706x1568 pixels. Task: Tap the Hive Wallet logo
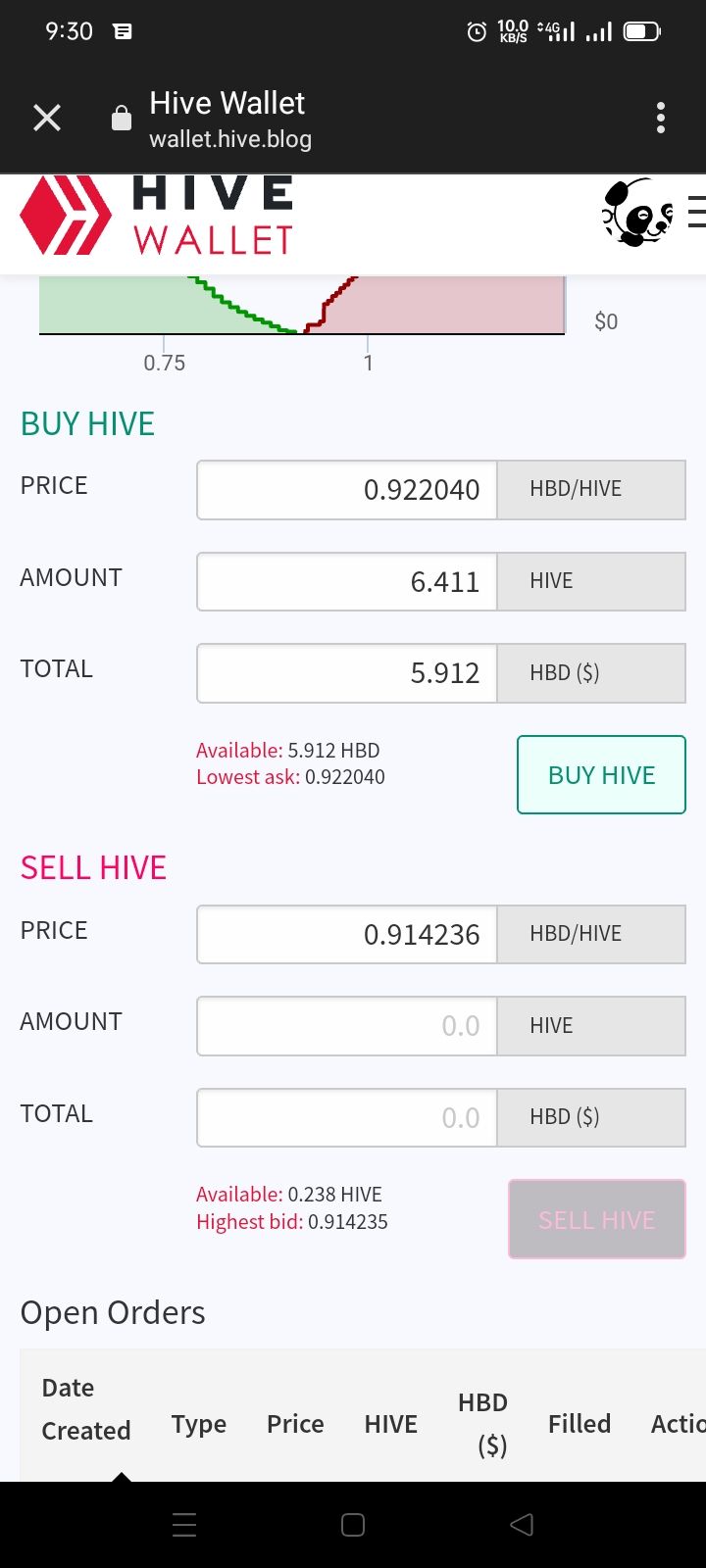[157, 216]
